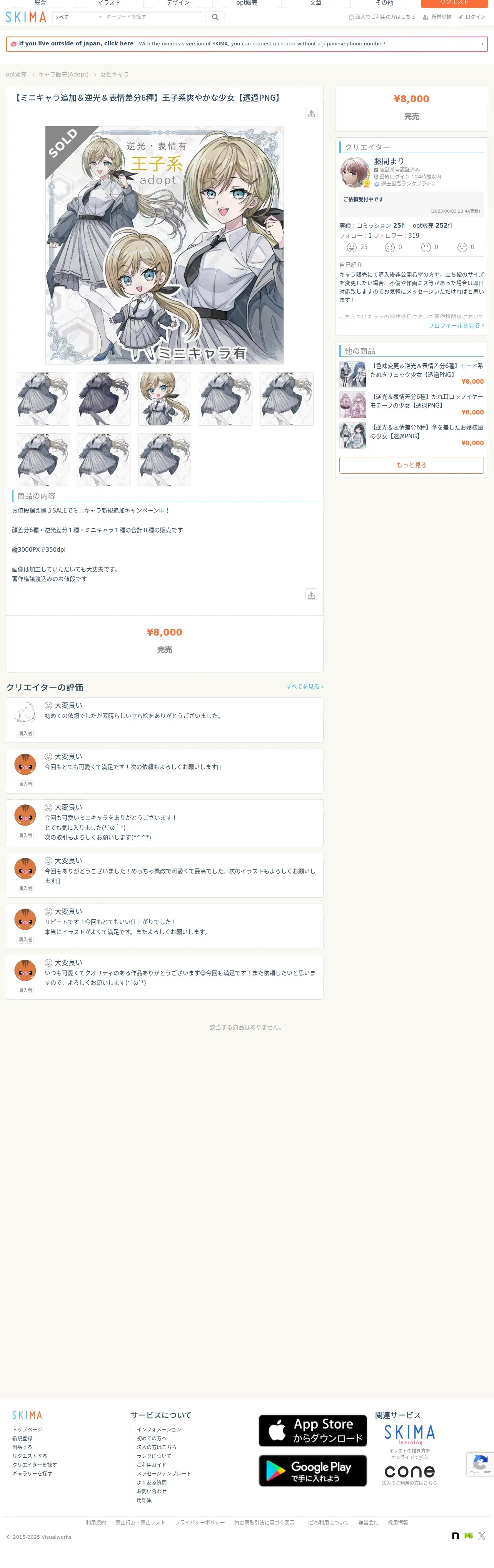Open the すべて category dropdown
The image size is (494, 1568).
(x=78, y=17)
